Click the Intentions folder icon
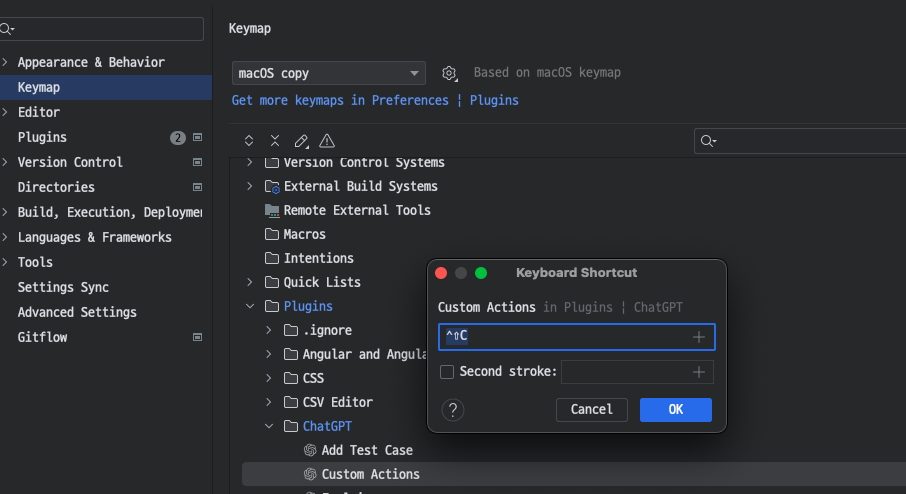This screenshot has height=494, width=906. (272, 258)
